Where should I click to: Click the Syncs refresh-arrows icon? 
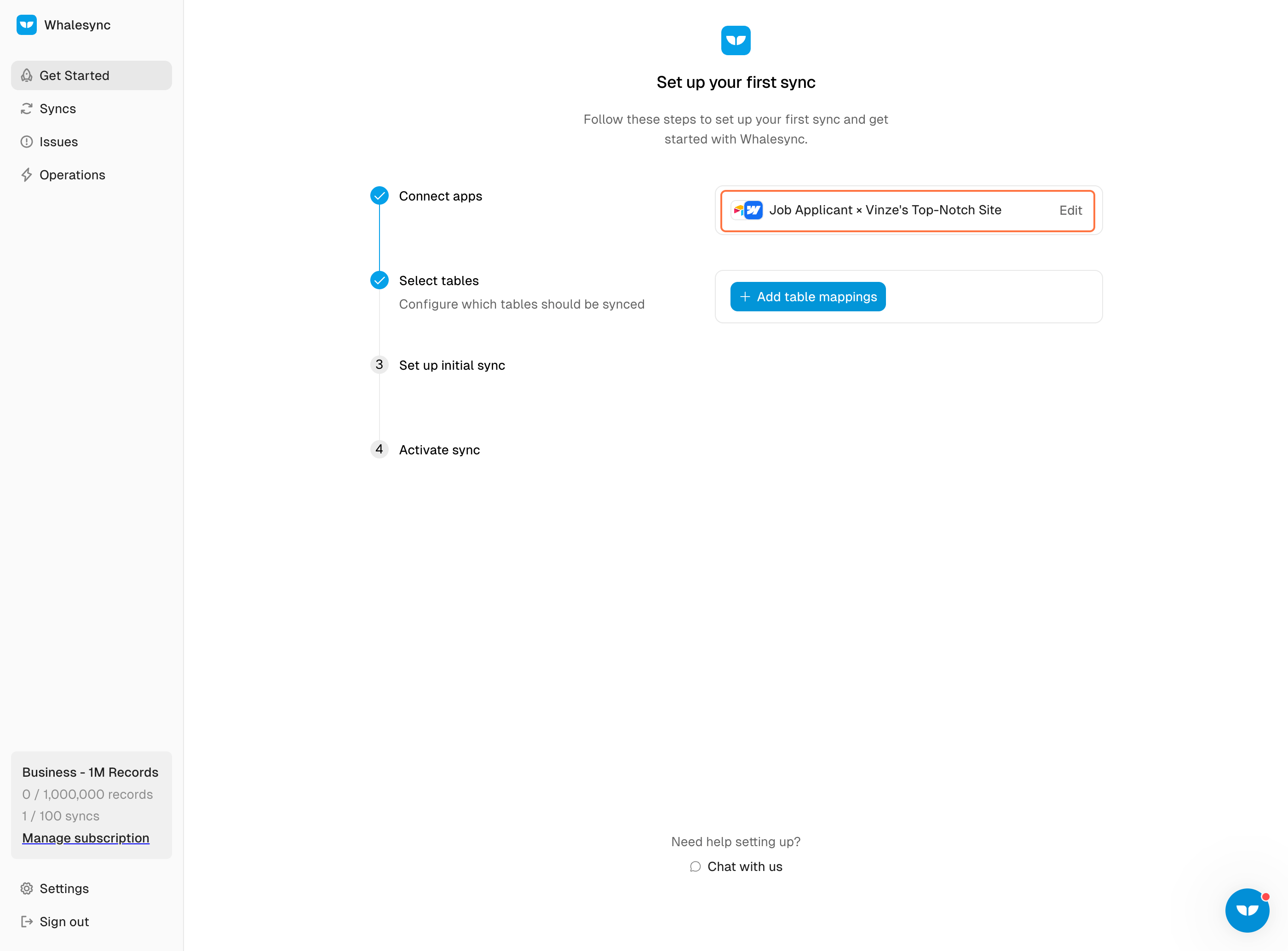27,109
